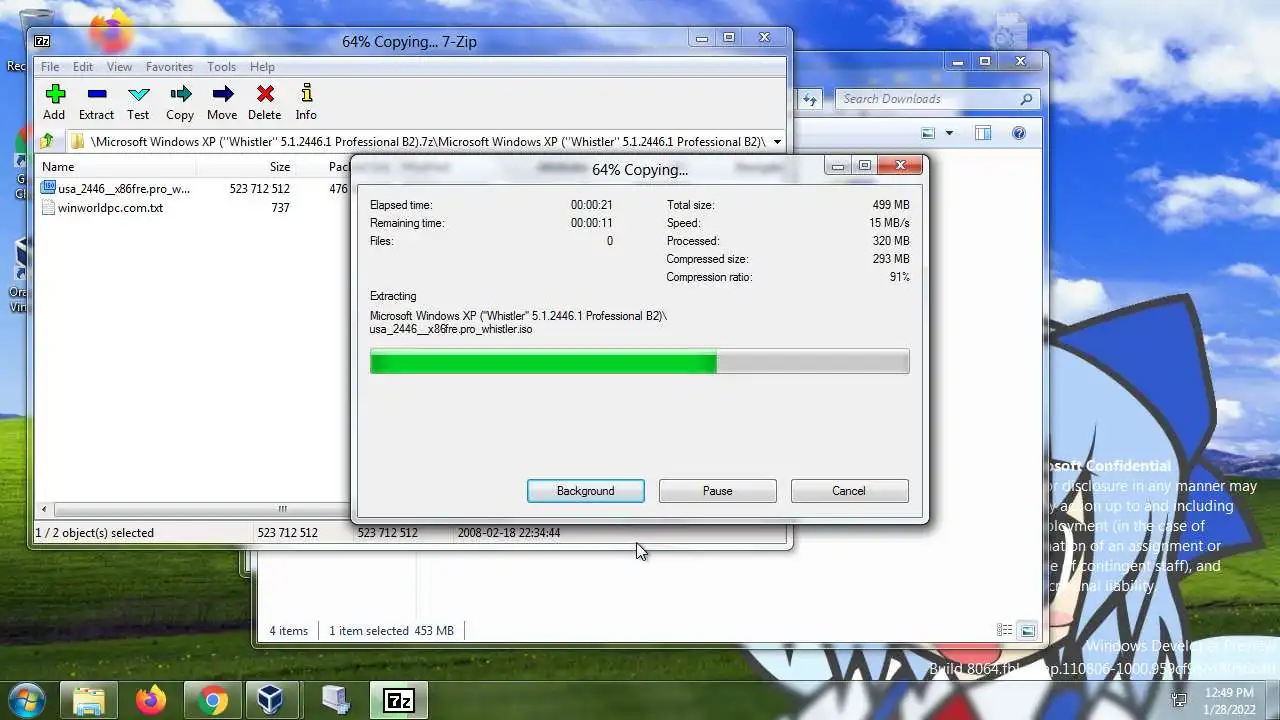The height and width of the screenshot is (720, 1280).
Task: Click the speed value 15 MB/s
Action: (x=889, y=223)
